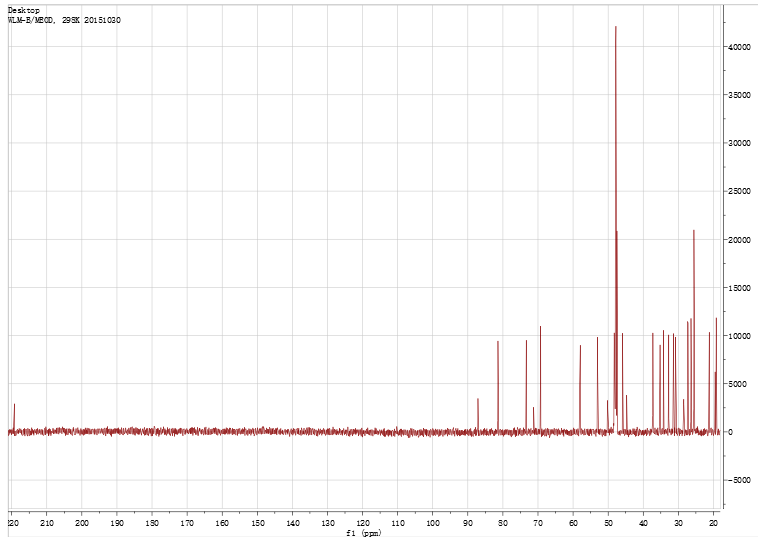Viewport: 758px width, 537px height.
Task: Click the peak near 69 ppm
Action: [x=540, y=378]
